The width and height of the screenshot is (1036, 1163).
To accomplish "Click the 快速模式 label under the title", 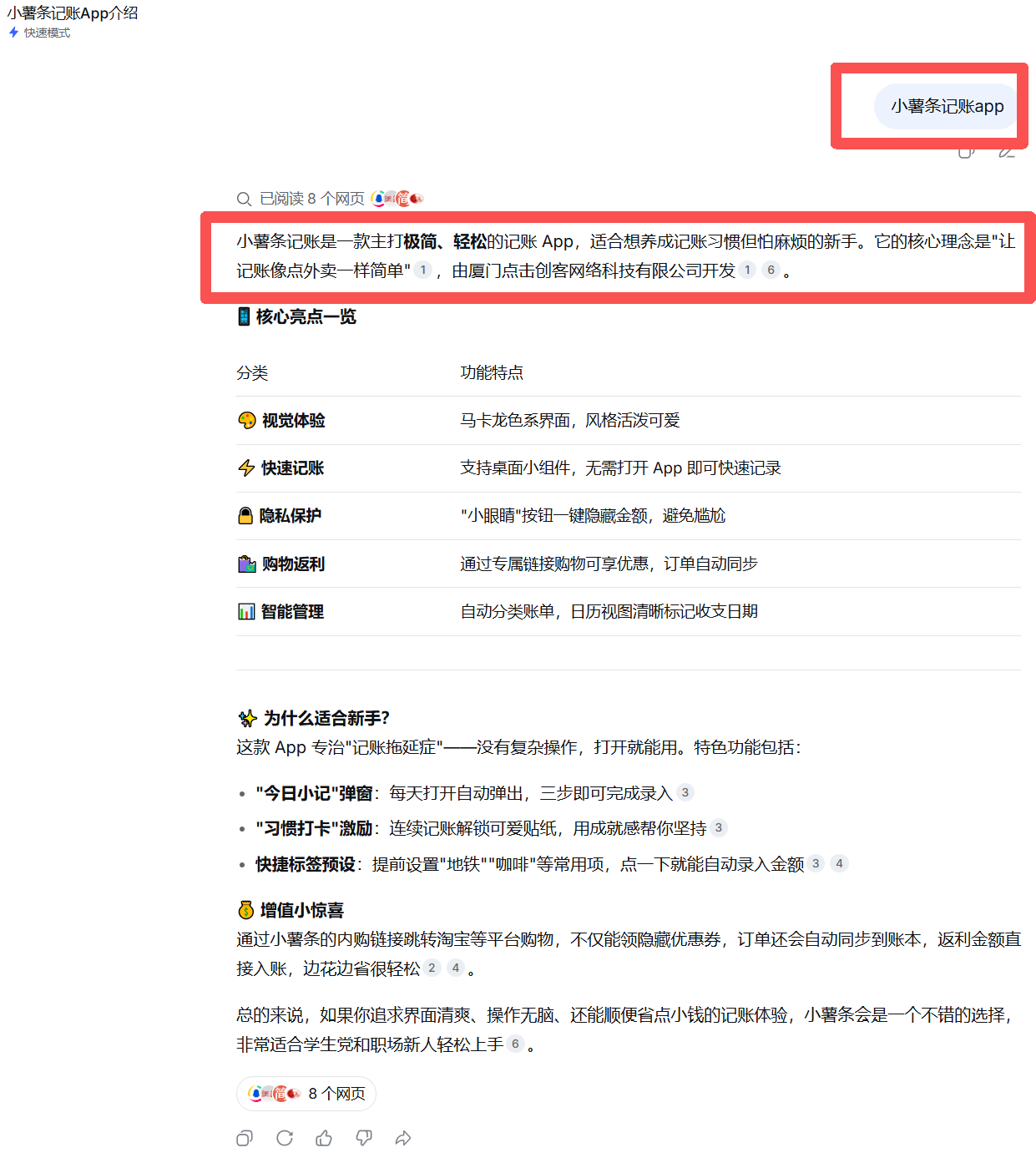I will click(x=47, y=33).
